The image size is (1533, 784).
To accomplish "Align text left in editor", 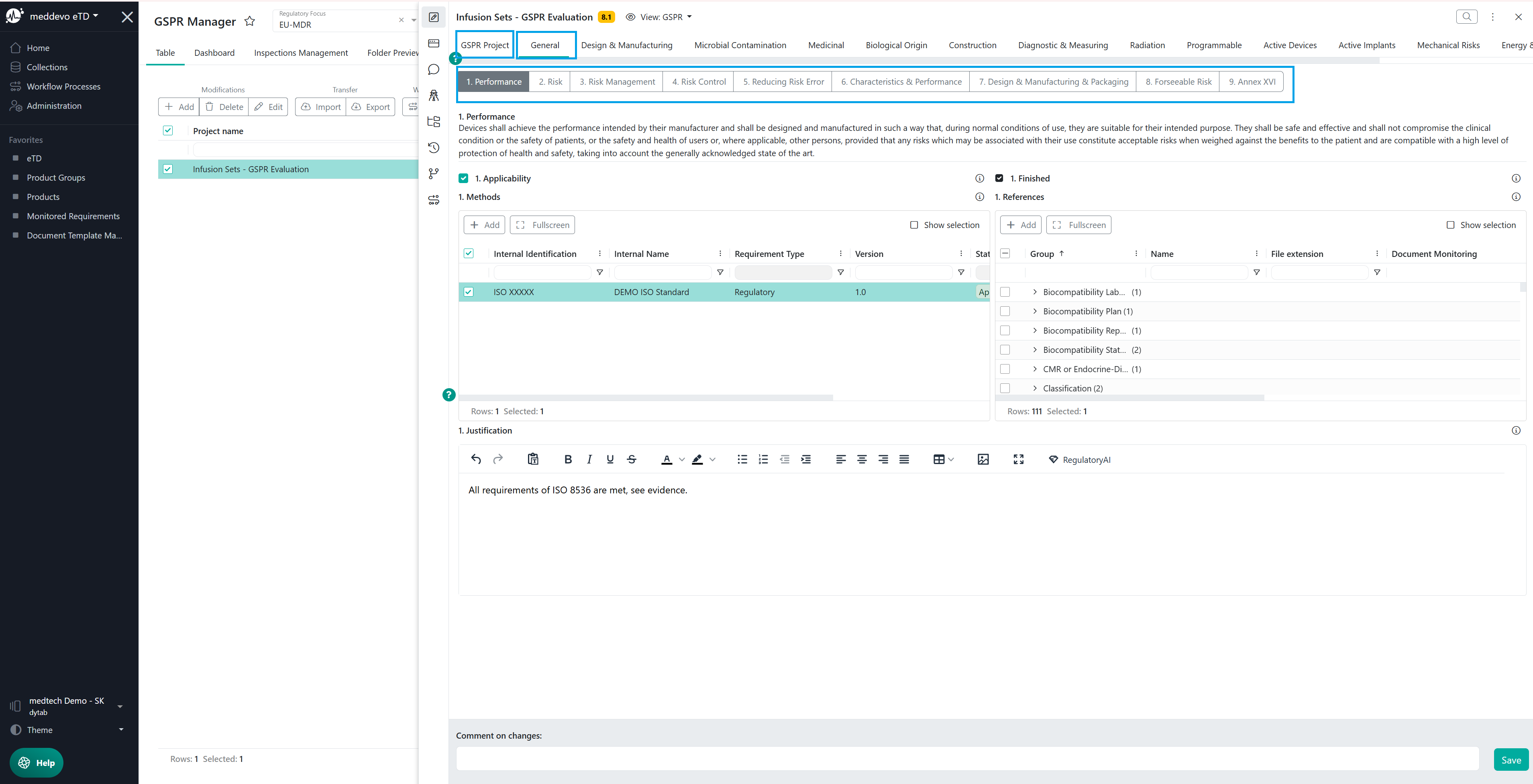I will (x=841, y=459).
